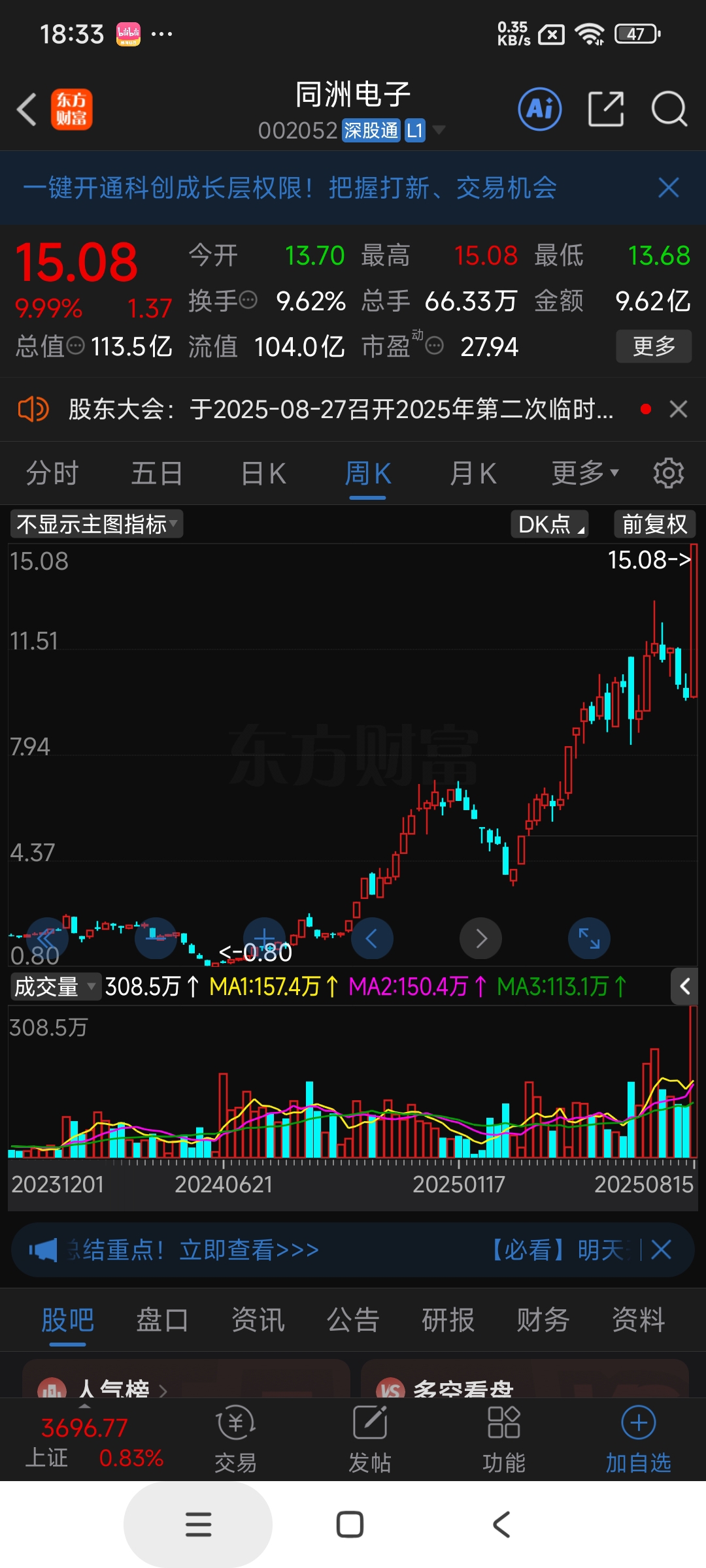Tap the MA2:150.4万 volume average label
The height and width of the screenshot is (1568, 706).
[x=418, y=987]
